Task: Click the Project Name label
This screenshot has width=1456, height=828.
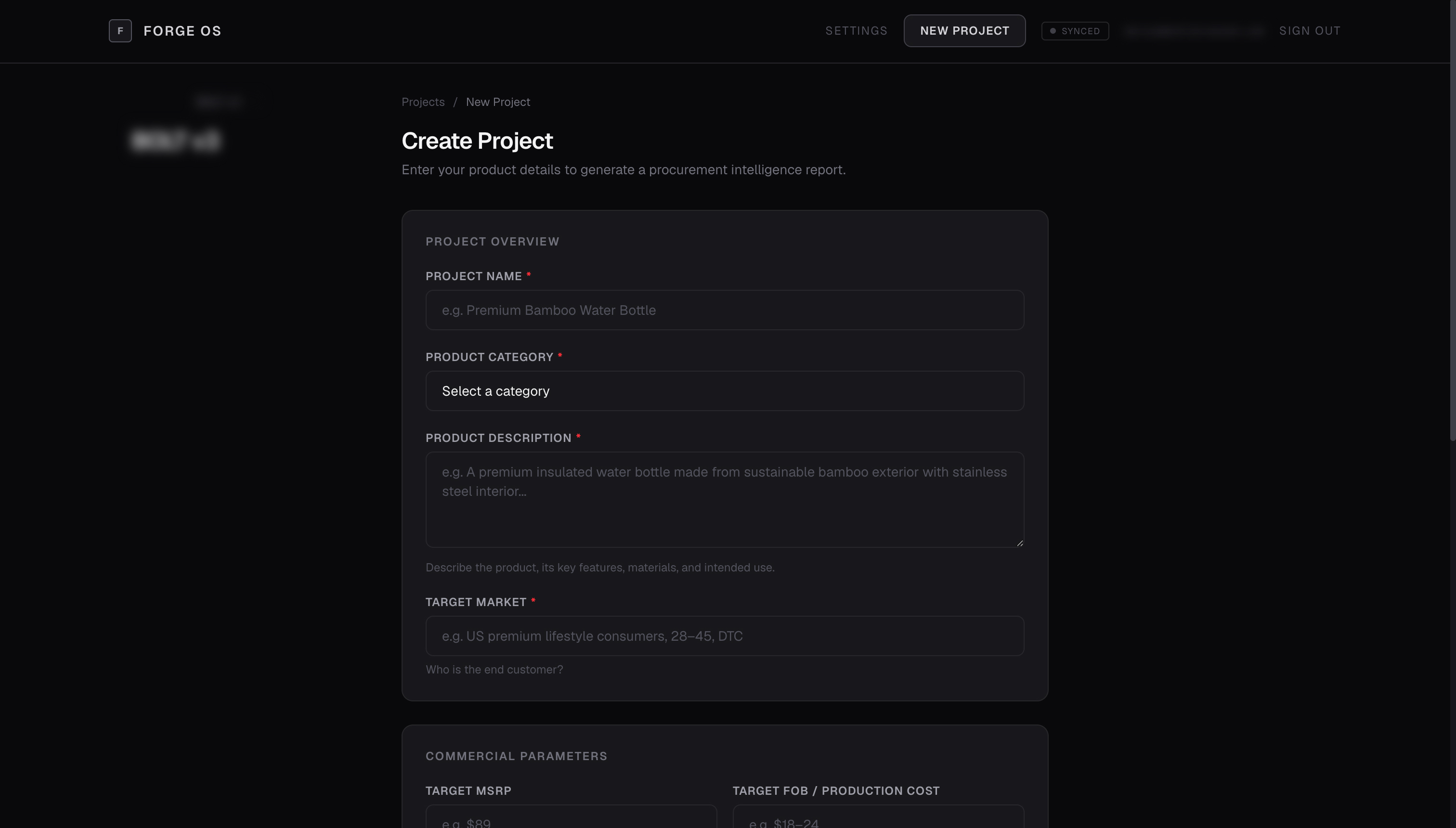Action: click(x=474, y=276)
